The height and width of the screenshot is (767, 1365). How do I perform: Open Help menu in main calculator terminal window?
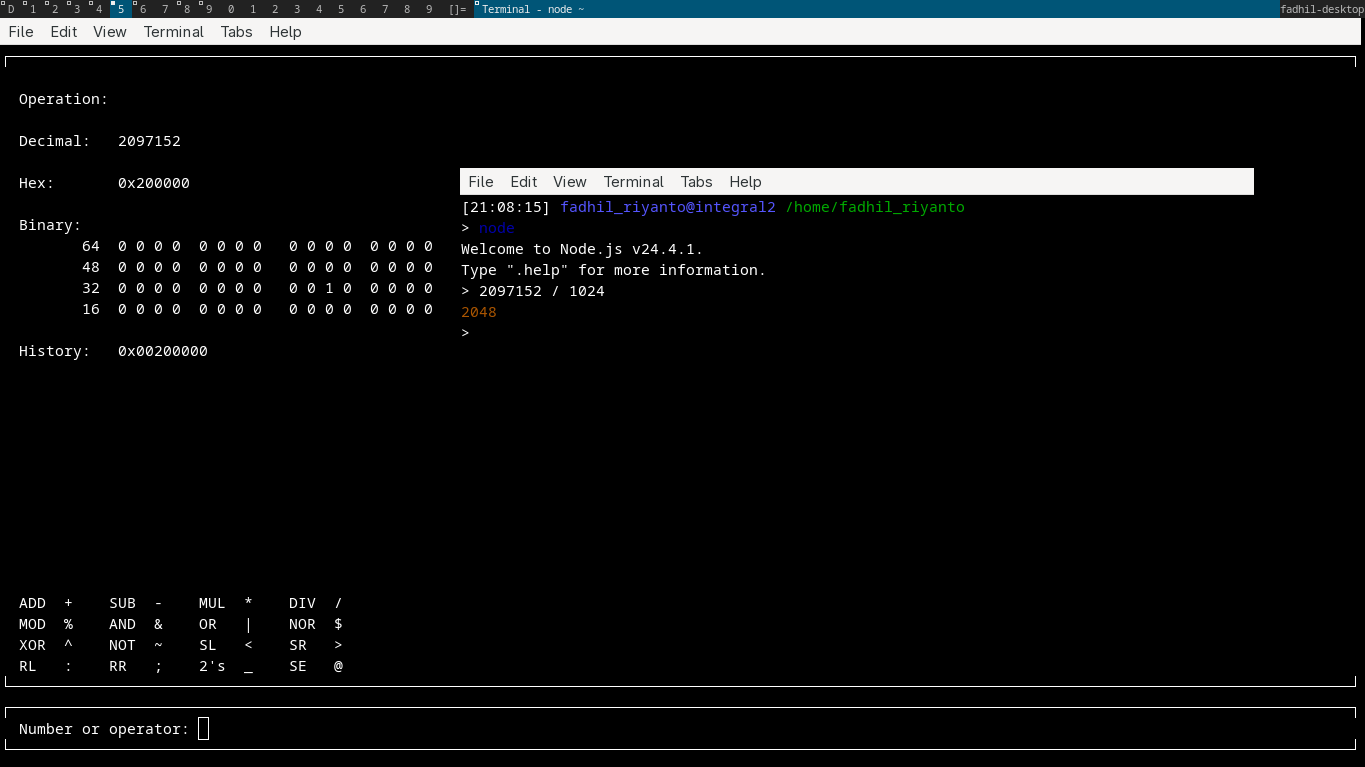click(285, 32)
